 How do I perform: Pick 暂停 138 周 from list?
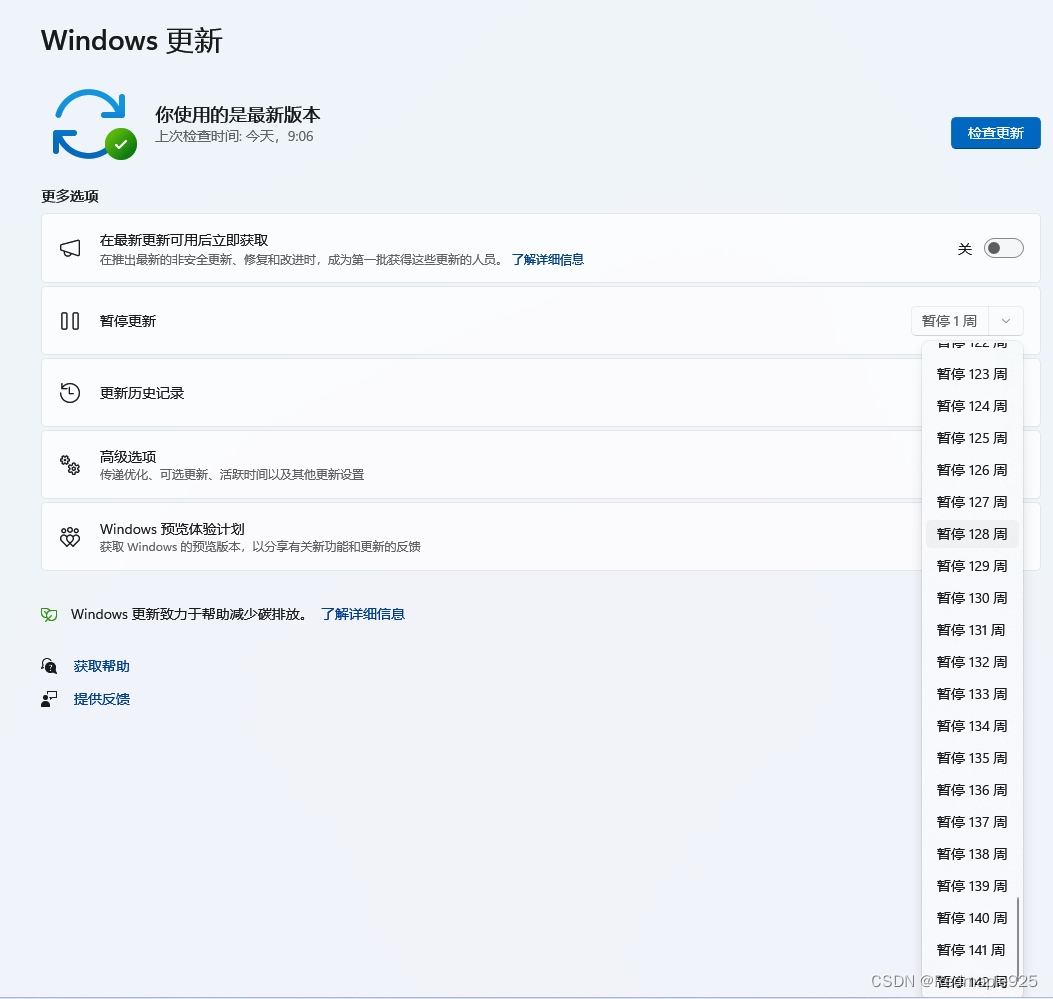(x=972, y=854)
